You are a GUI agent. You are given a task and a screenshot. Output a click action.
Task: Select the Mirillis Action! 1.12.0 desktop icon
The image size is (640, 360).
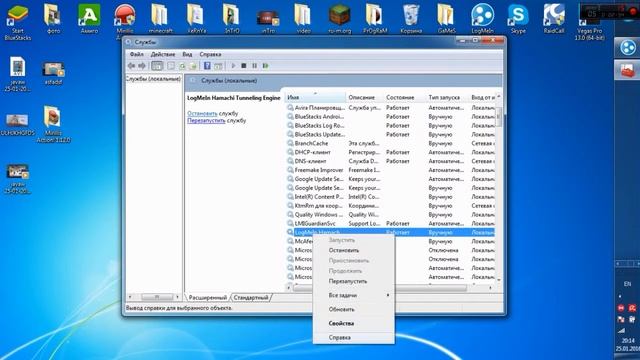53,124
